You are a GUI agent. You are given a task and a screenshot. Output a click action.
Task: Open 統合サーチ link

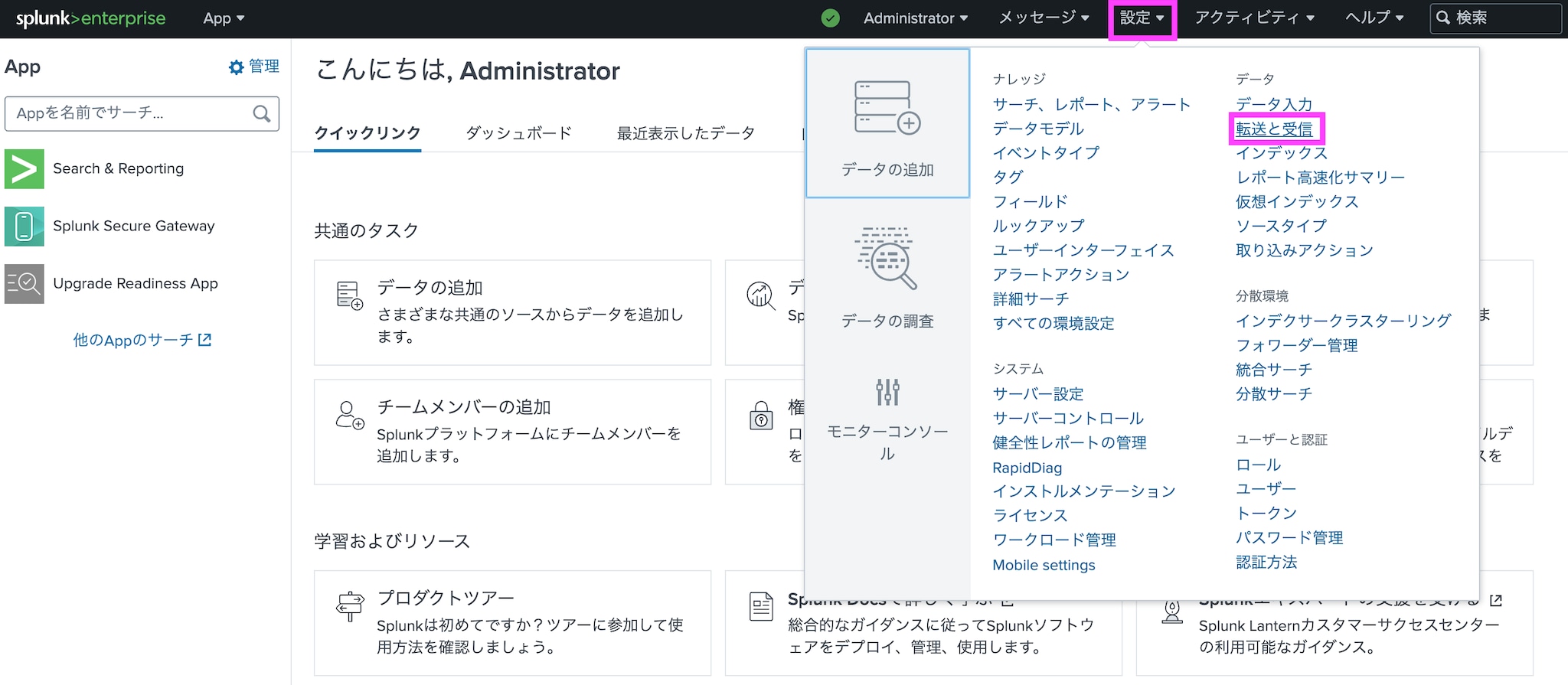[1274, 370]
